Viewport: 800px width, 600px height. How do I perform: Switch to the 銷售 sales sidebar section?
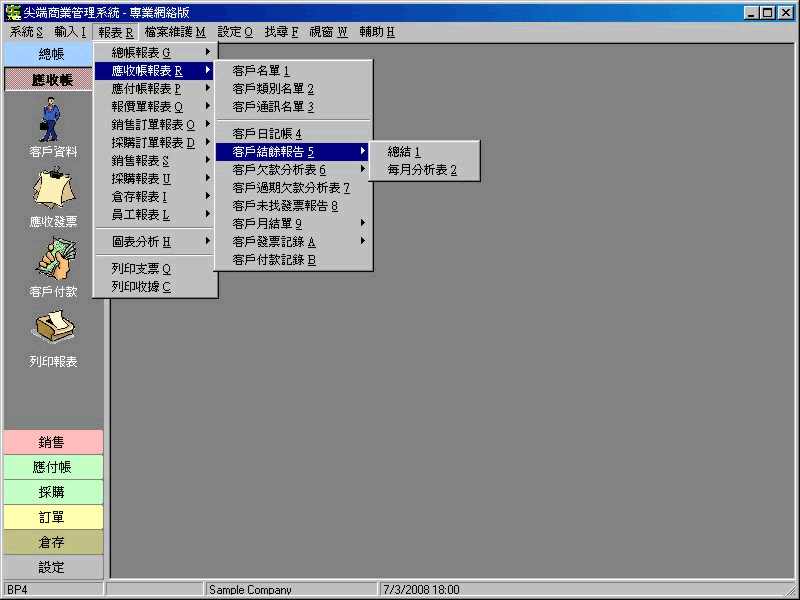click(53, 442)
